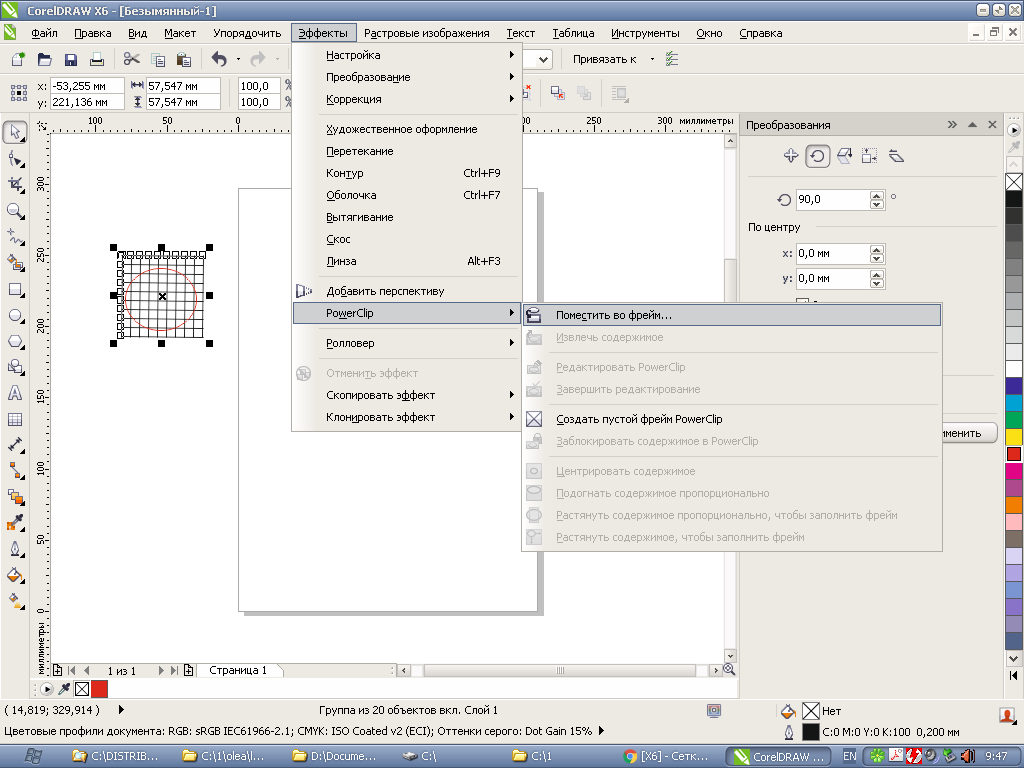The image size is (1024, 768).
Task: Edit the rotation angle field
Action: tap(833, 200)
